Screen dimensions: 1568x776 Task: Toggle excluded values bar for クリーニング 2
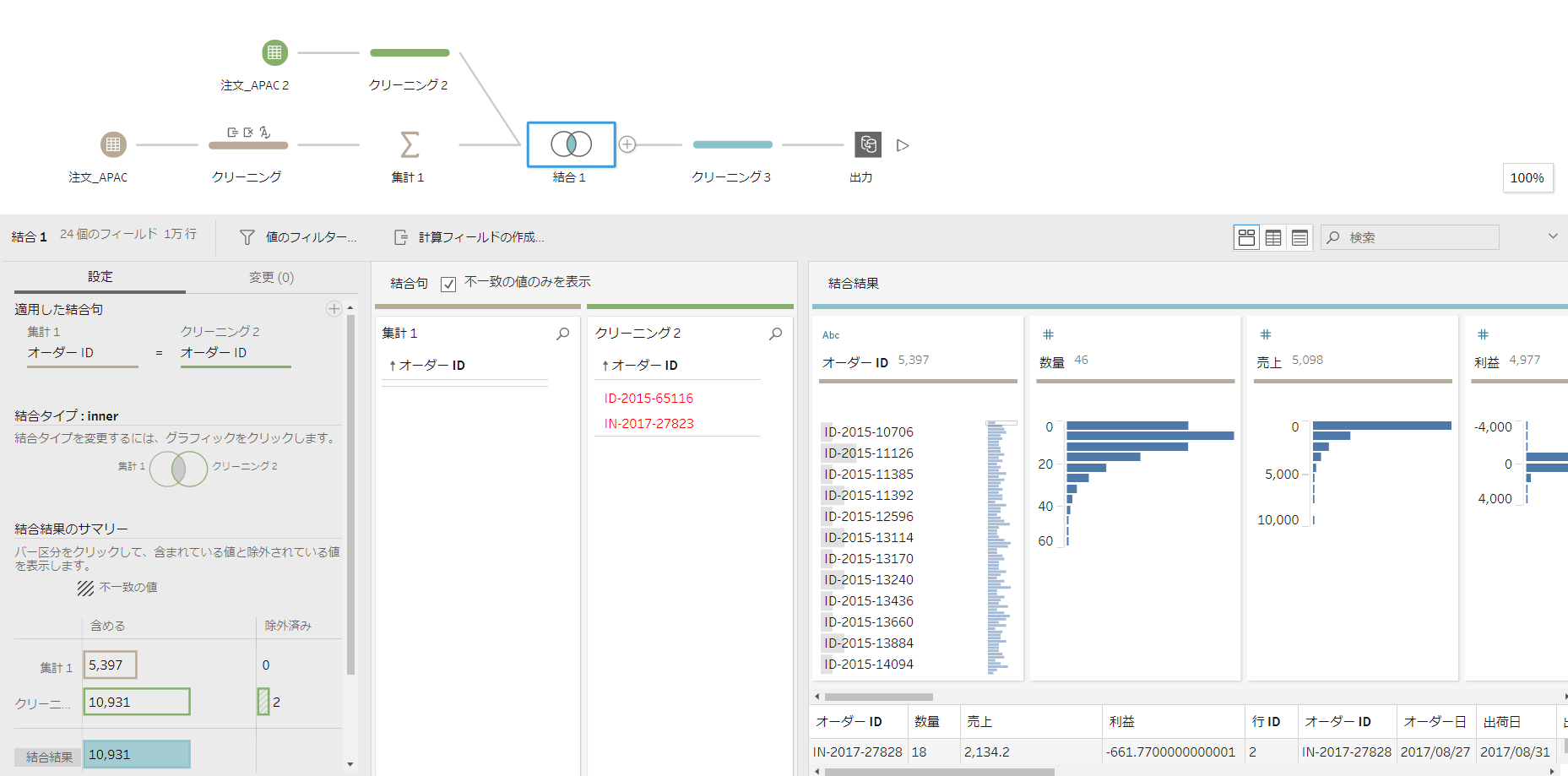pos(263,702)
